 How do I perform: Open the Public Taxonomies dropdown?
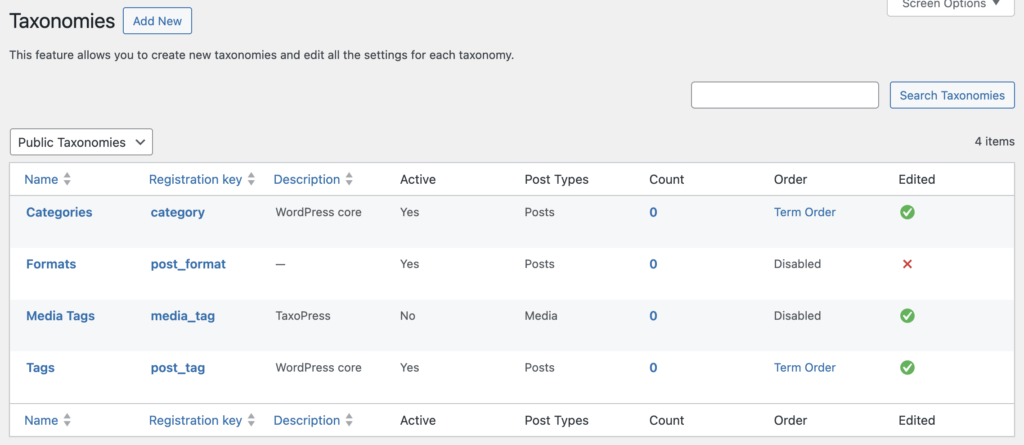coord(82,142)
